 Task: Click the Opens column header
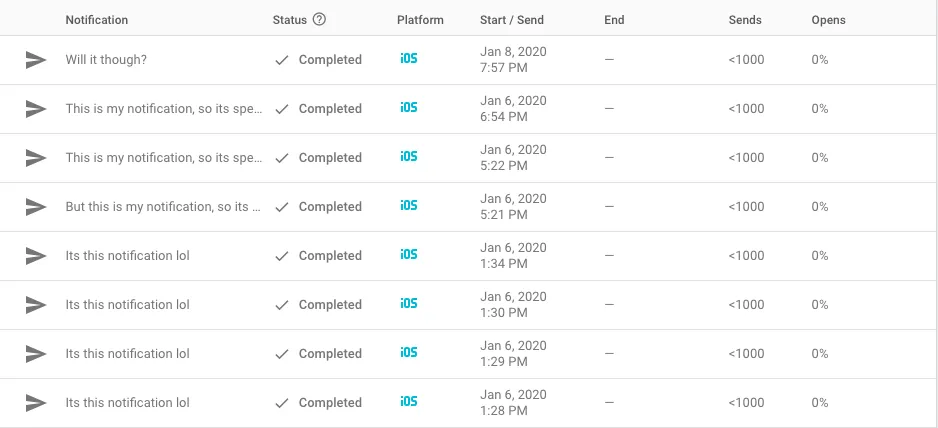[x=827, y=20]
